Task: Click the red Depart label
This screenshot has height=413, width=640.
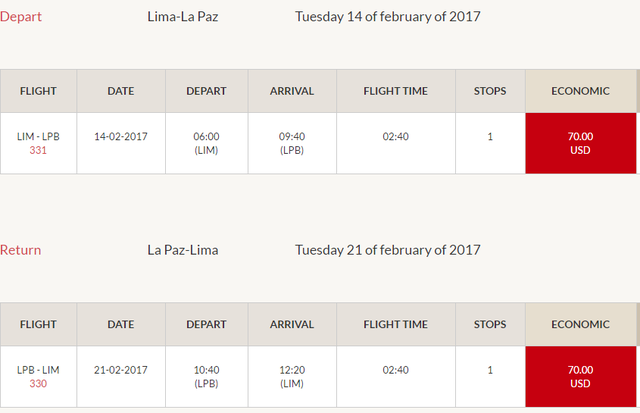Action: tap(21, 17)
